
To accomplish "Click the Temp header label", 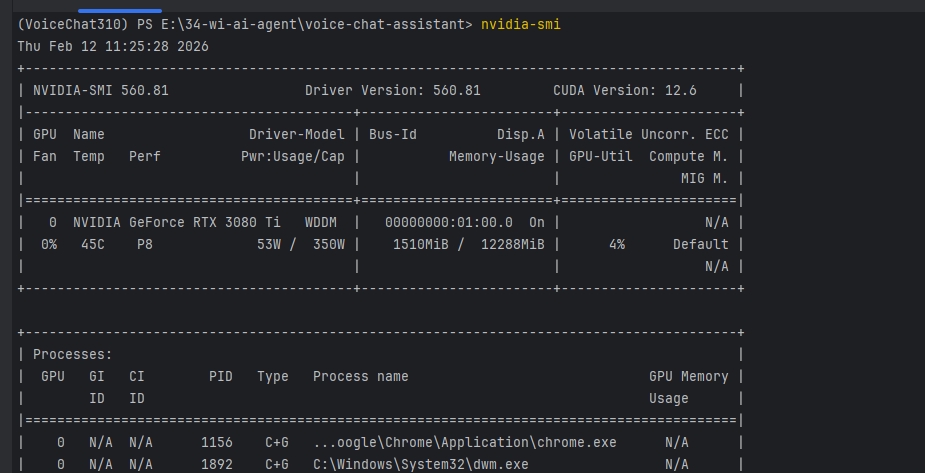I will click(89, 157).
